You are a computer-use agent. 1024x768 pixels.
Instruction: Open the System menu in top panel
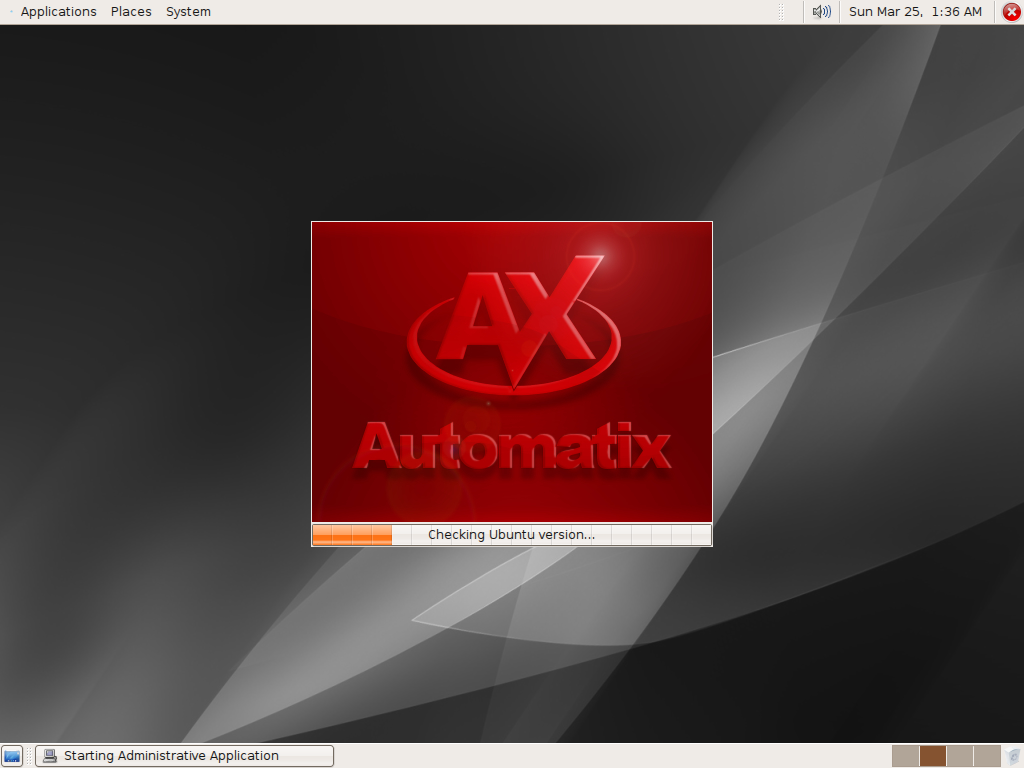coord(188,12)
